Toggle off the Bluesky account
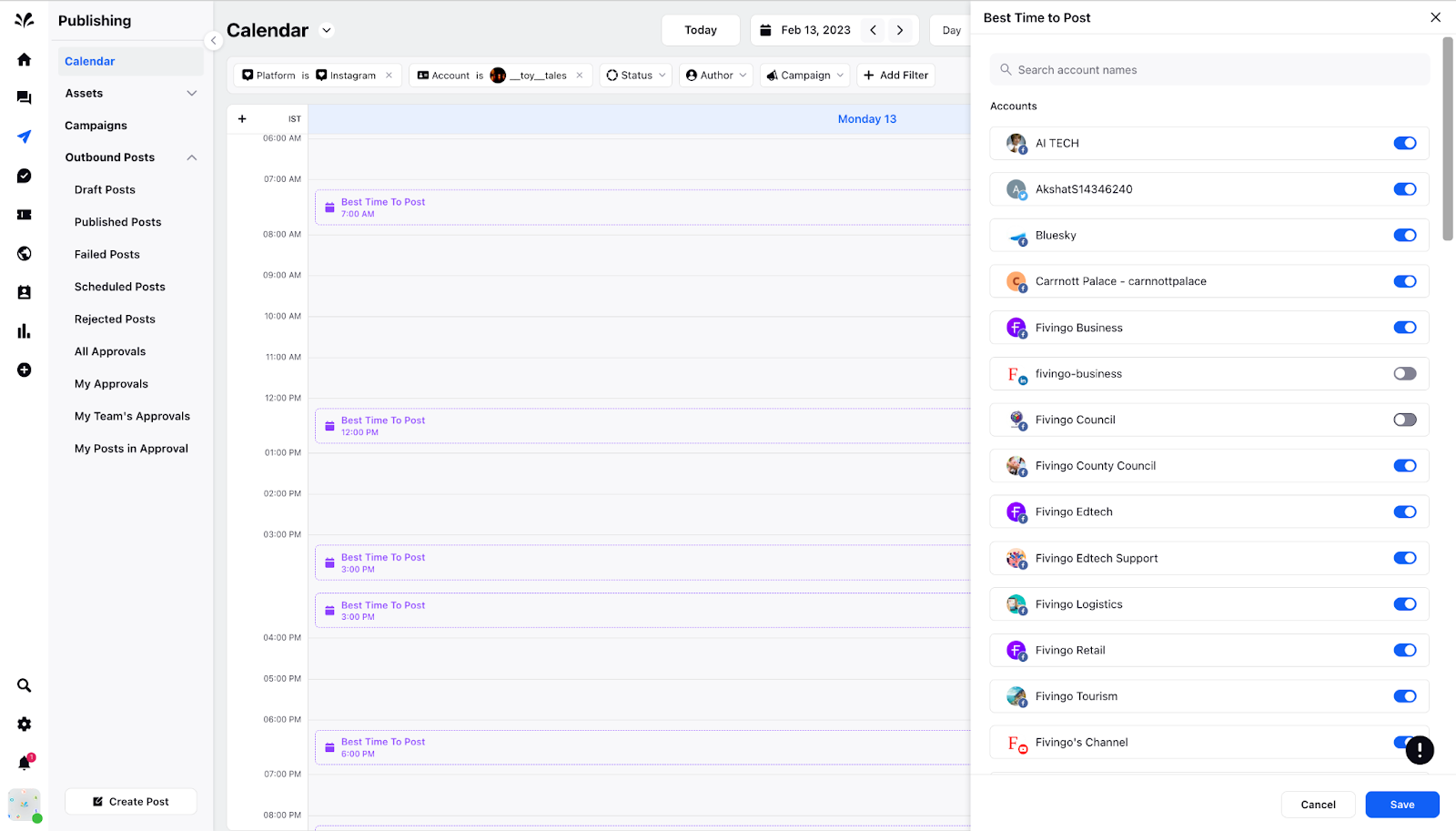 [x=1405, y=235]
